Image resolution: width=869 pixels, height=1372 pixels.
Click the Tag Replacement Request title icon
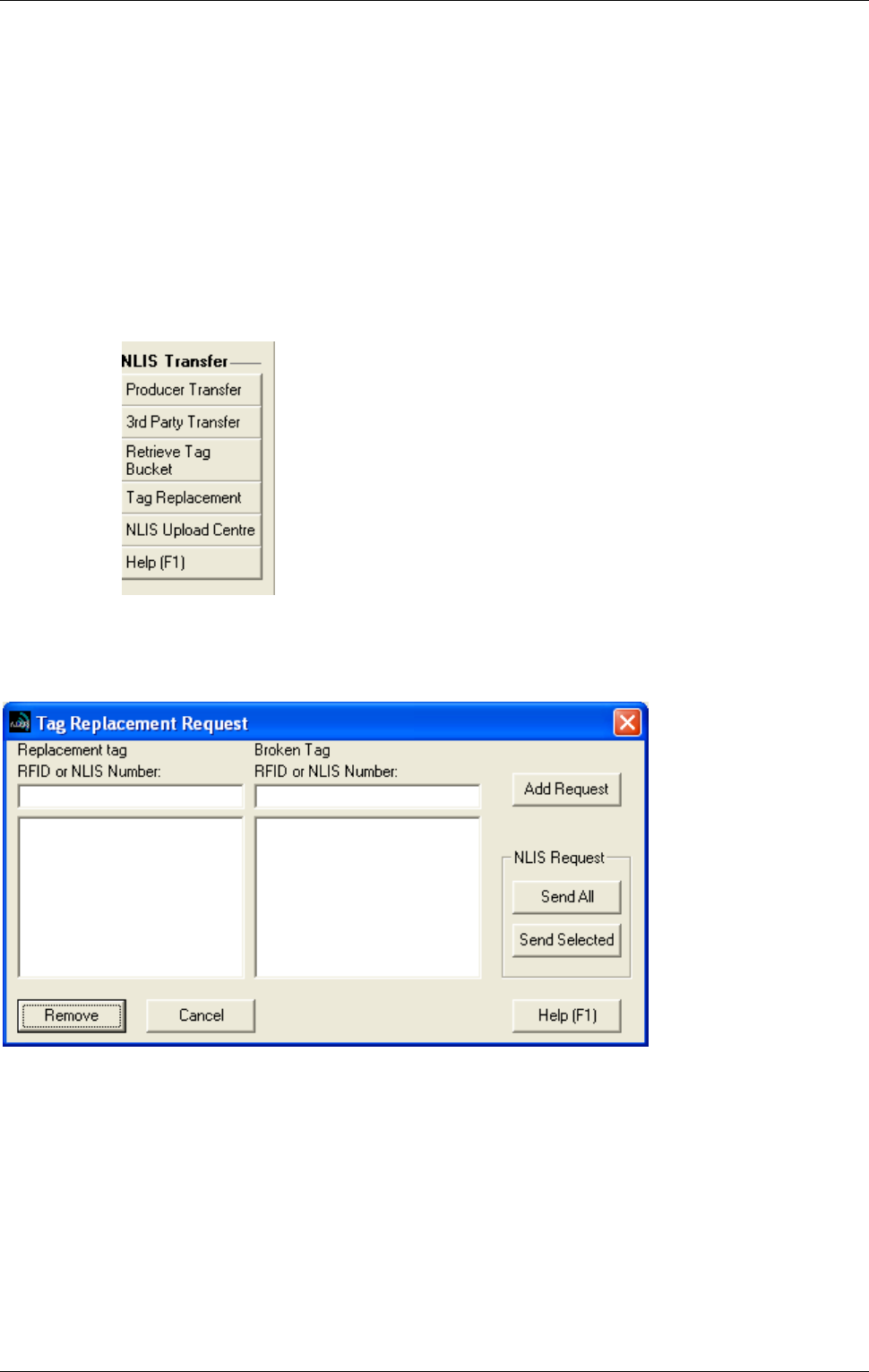click(20, 722)
